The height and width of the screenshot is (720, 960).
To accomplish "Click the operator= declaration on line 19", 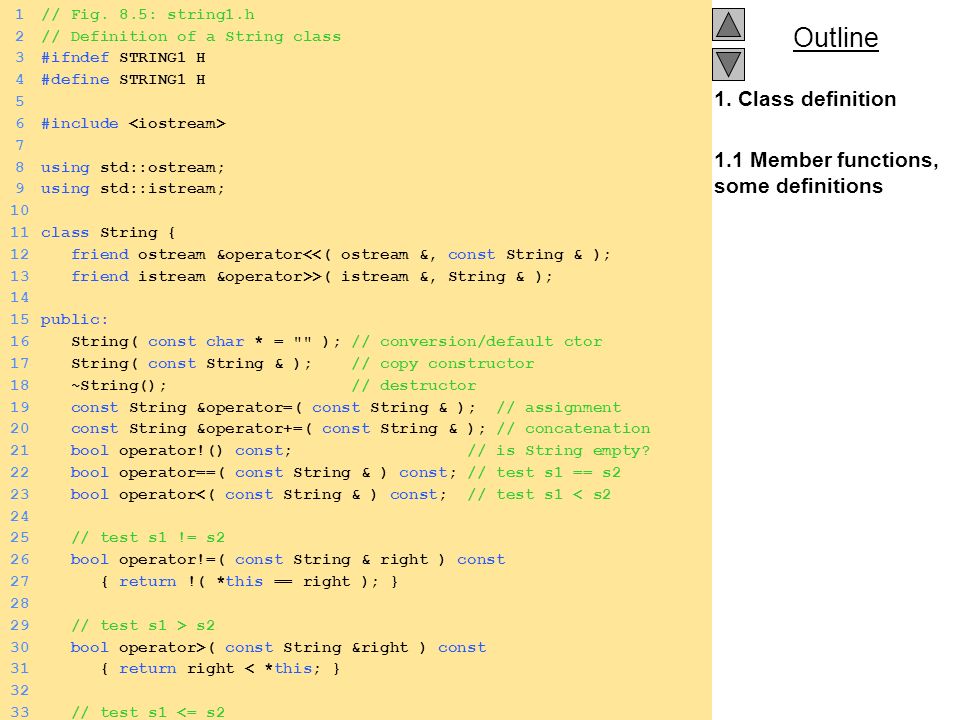I will (x=273, y=408).
